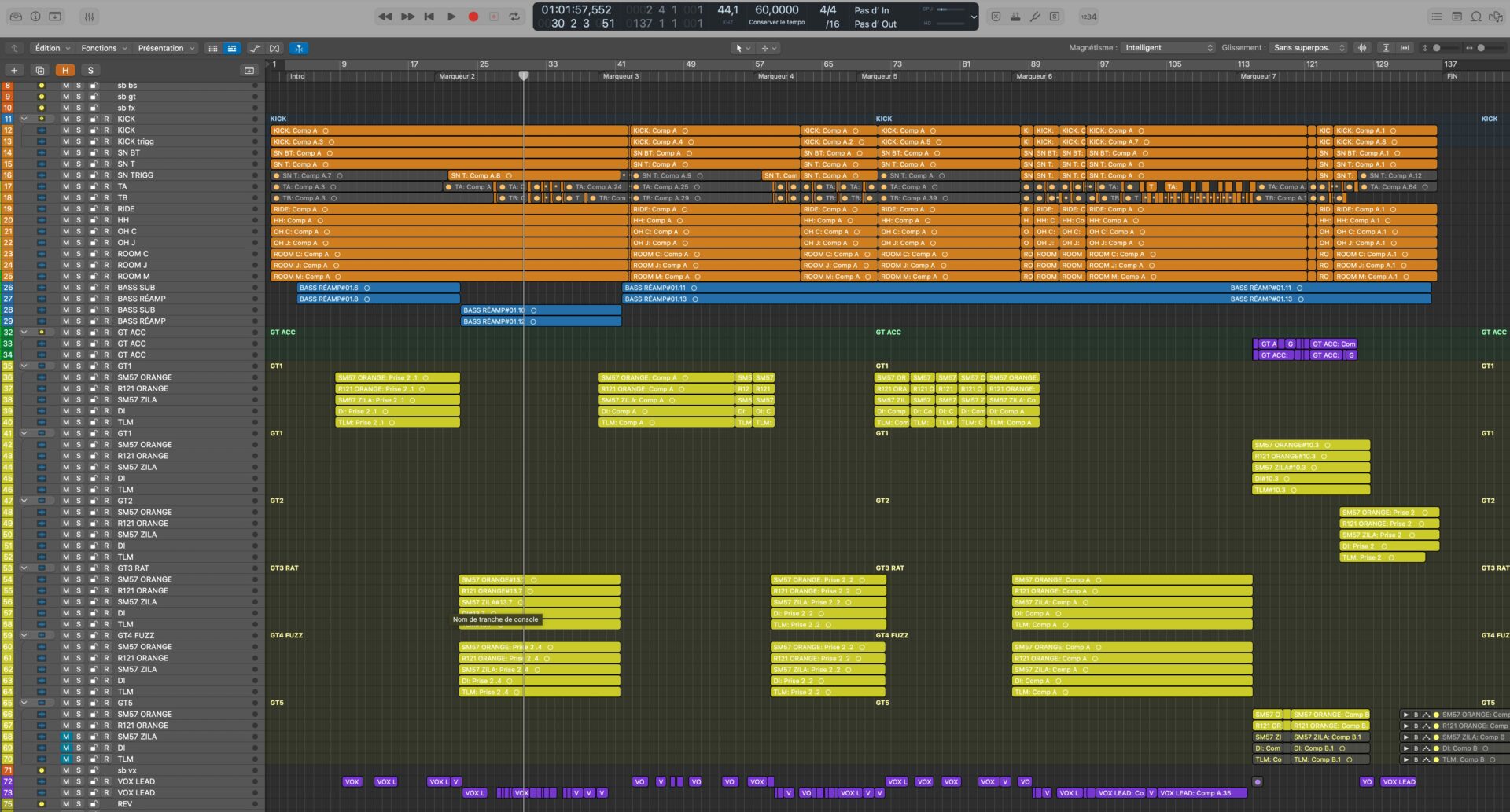Click Marqueur 3 in the marker lane

click(x=621, y=76)
